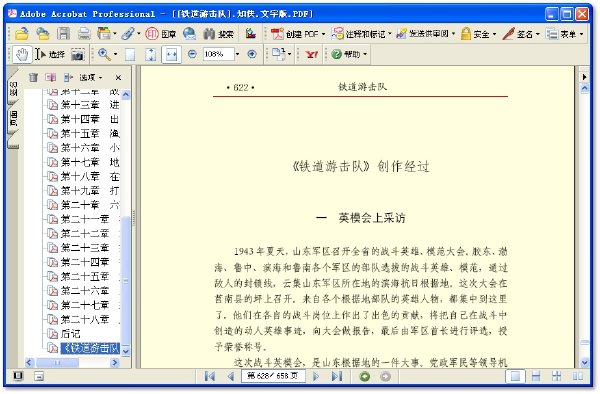This screenshot has width=600, height=394.
Task: Set Fit Page view
Action: point(150,55)
